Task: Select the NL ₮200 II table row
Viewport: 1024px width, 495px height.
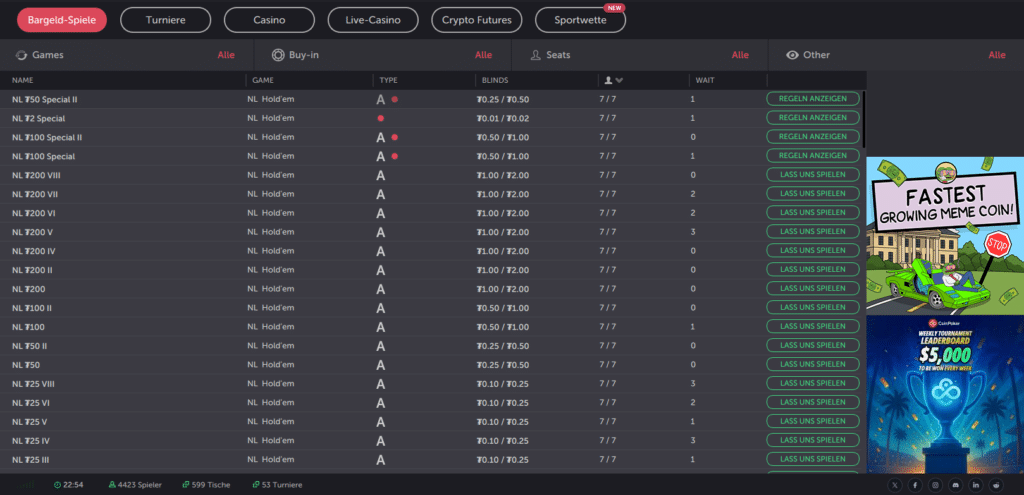Action: pyautogui.click(x=433, y=270)
